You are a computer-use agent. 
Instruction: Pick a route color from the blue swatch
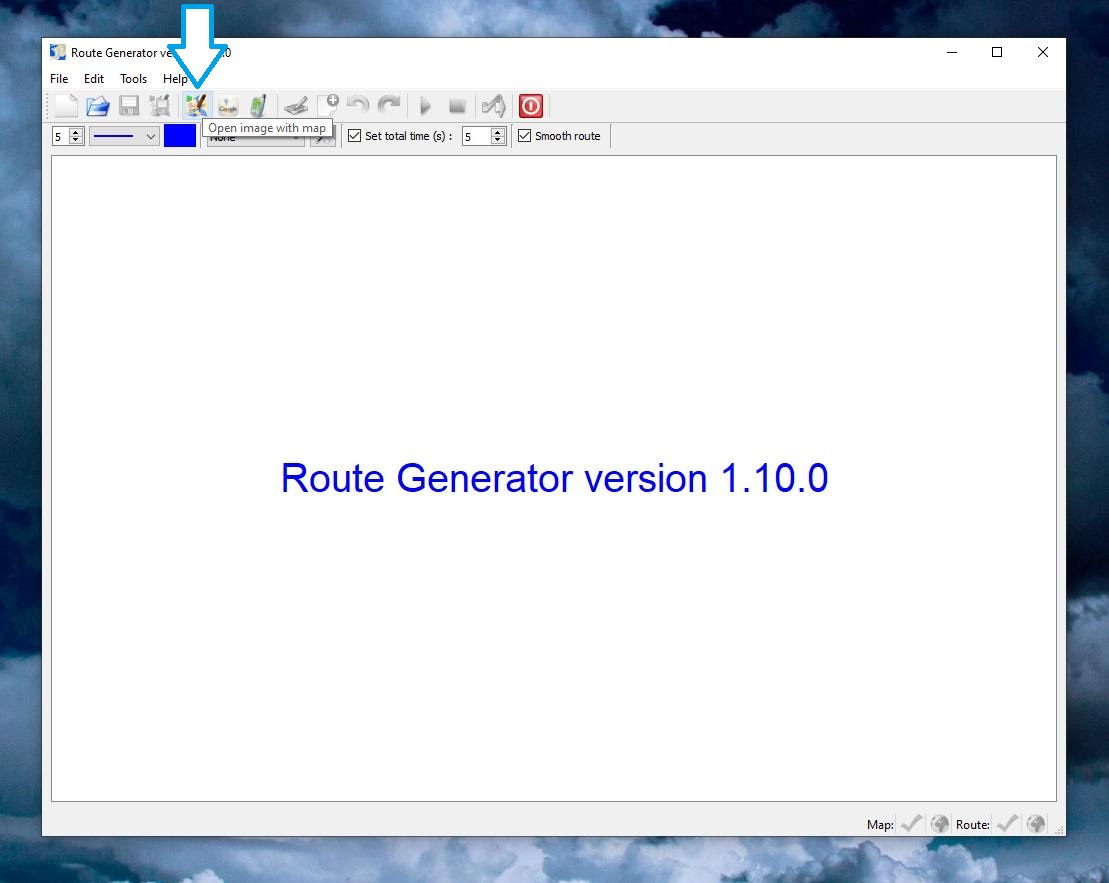(x=180, y=136)
